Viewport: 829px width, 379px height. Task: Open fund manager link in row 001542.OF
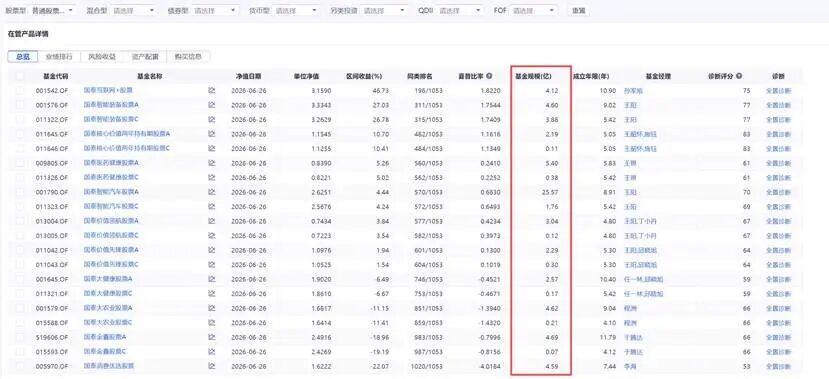point(633,91)
